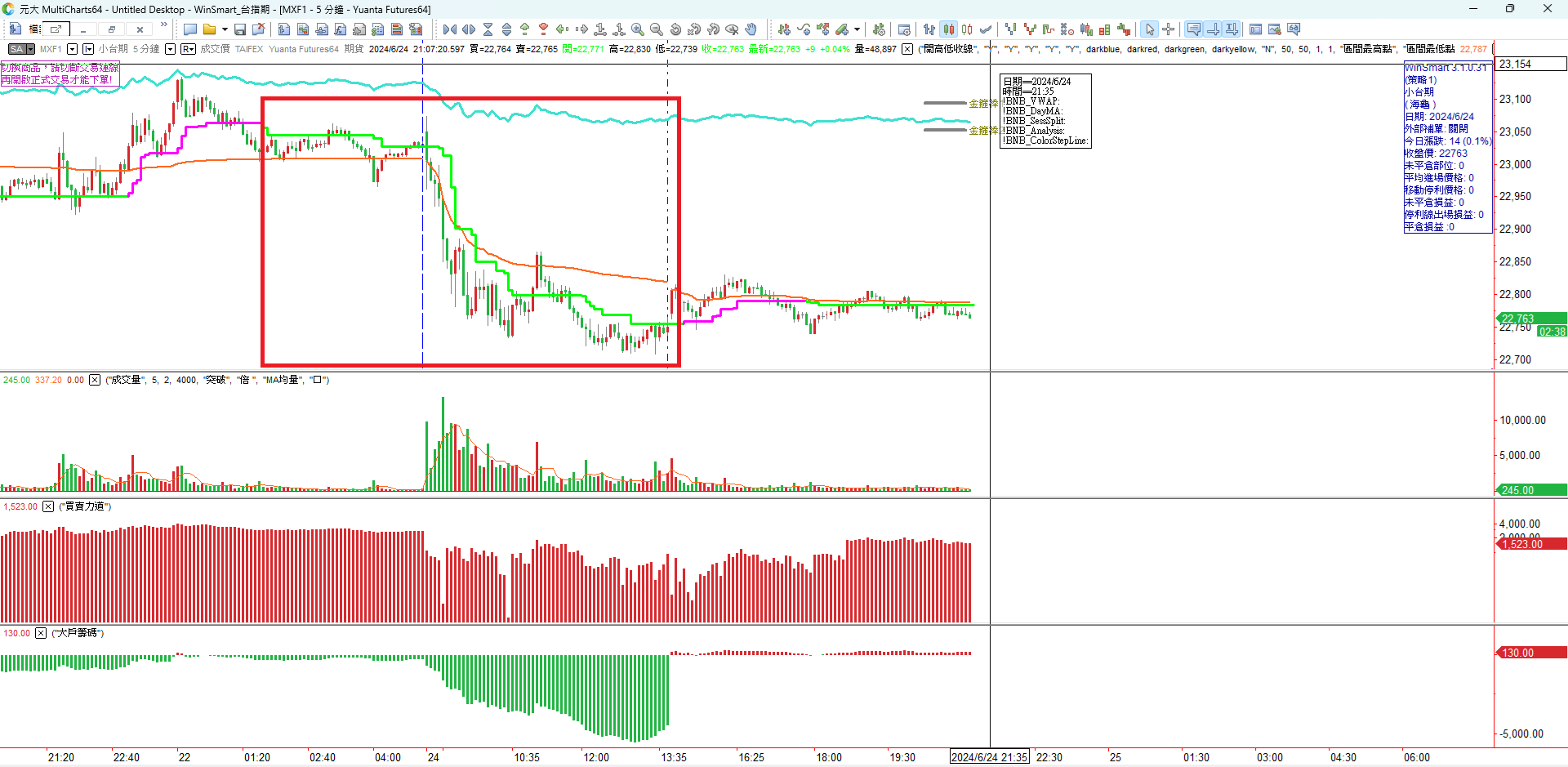
Task: Switch chart to line-on-close style
Action: [x=986, y=29]
